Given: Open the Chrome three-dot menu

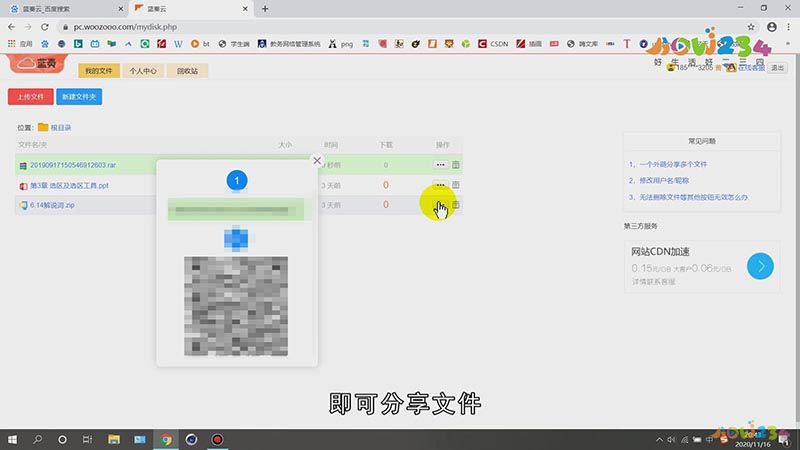Looking at the screenshot, I should 789,27.
